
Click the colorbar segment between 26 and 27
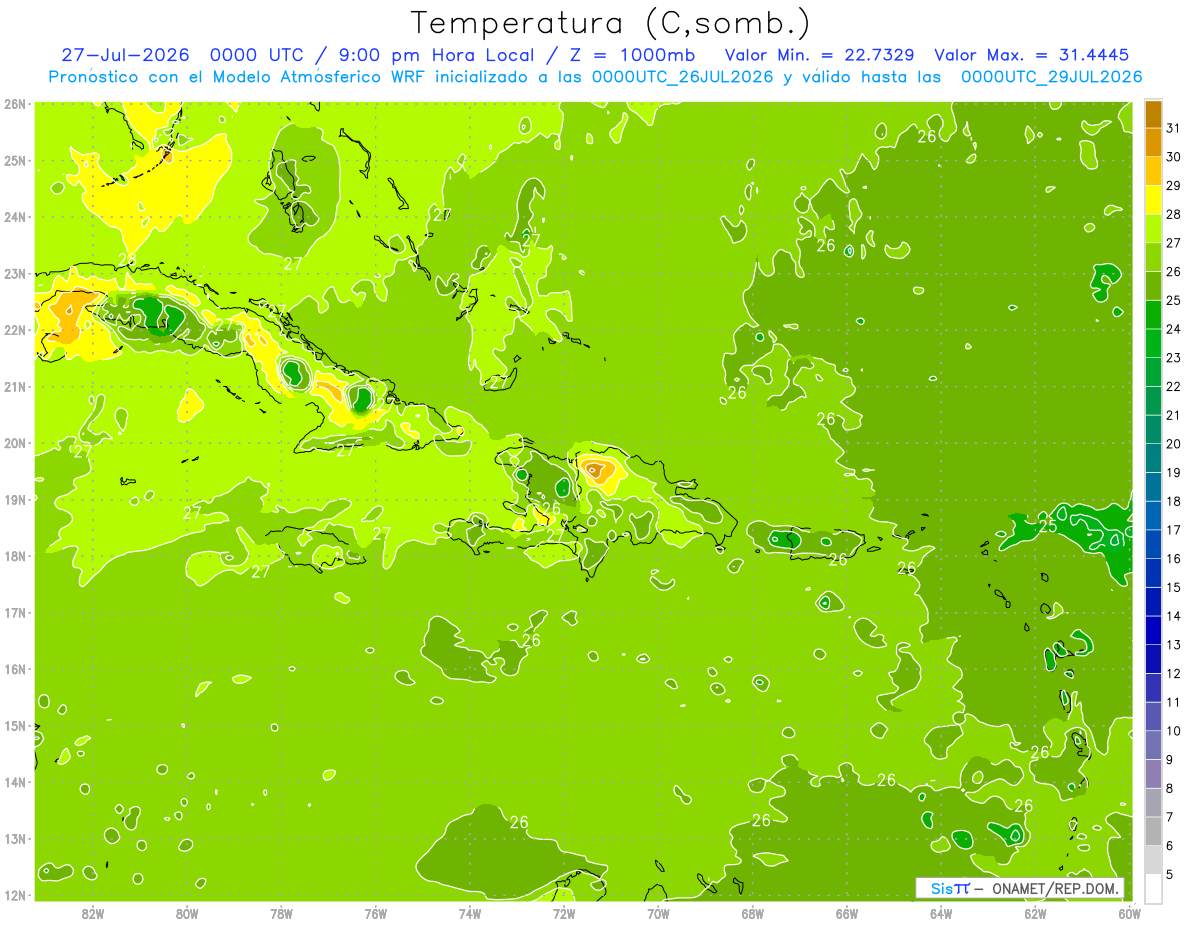[x=1153, y=259]
